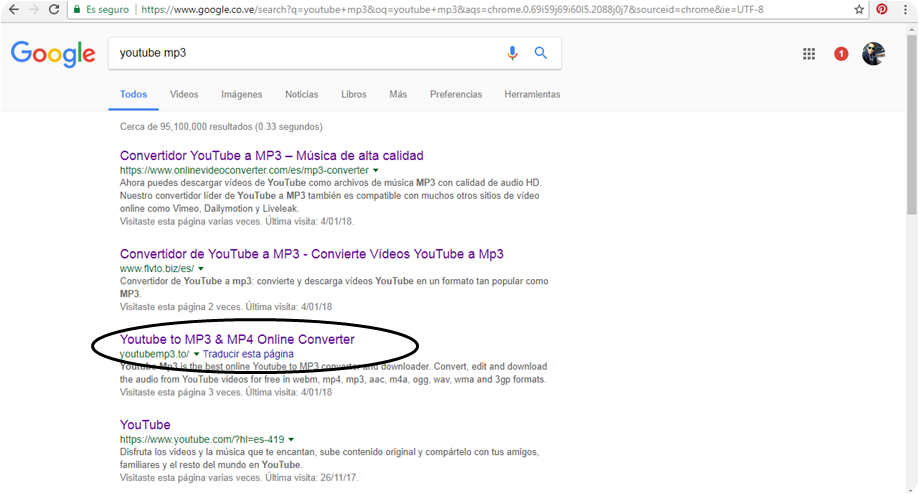Click the youtubemp3.to/ green URL
The height and width of the screenshot is (494, 919).
pyautogui.click(x=155, y=354)
